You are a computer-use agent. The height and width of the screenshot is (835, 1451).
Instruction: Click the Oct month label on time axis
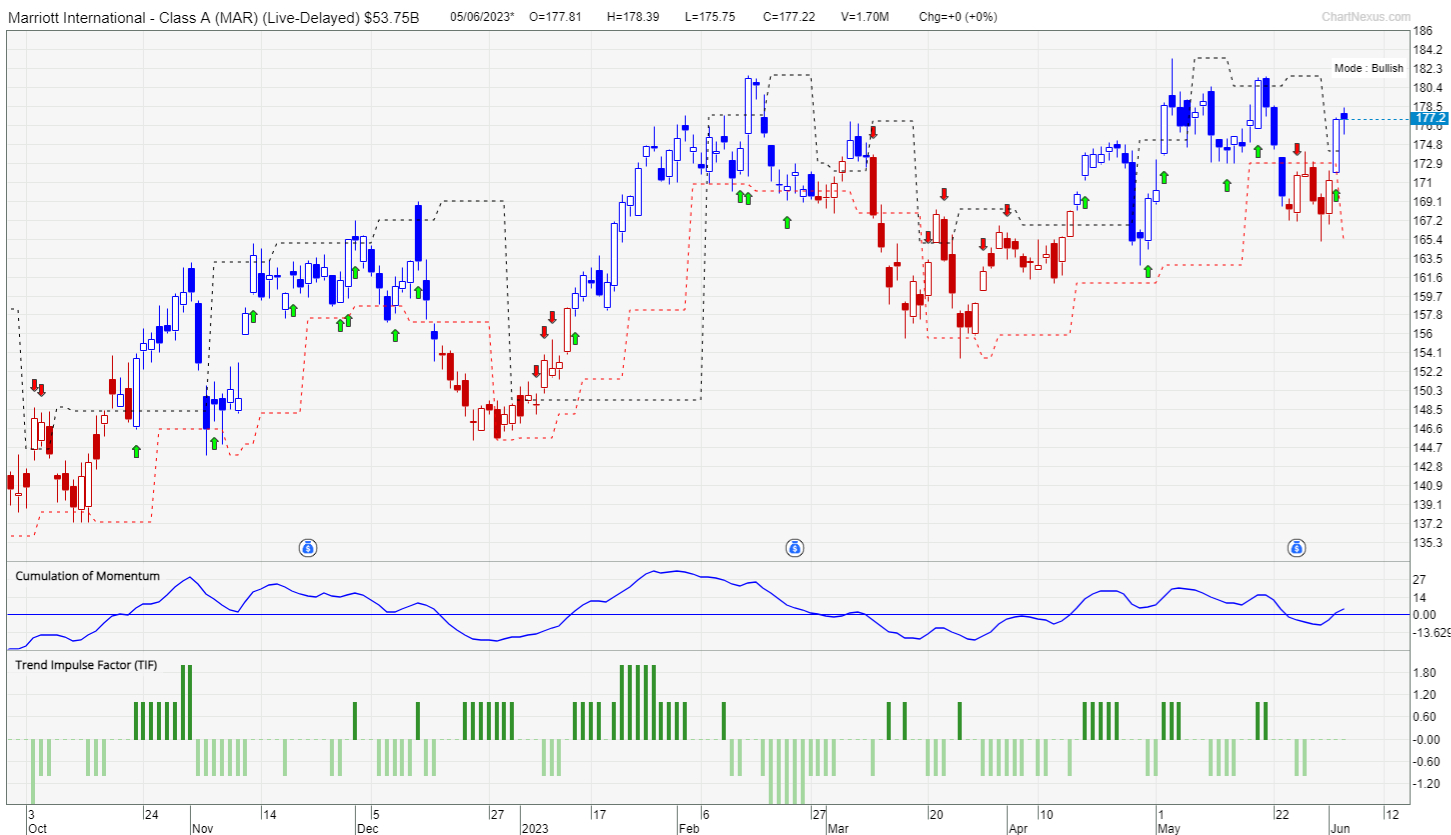(37, 829)
